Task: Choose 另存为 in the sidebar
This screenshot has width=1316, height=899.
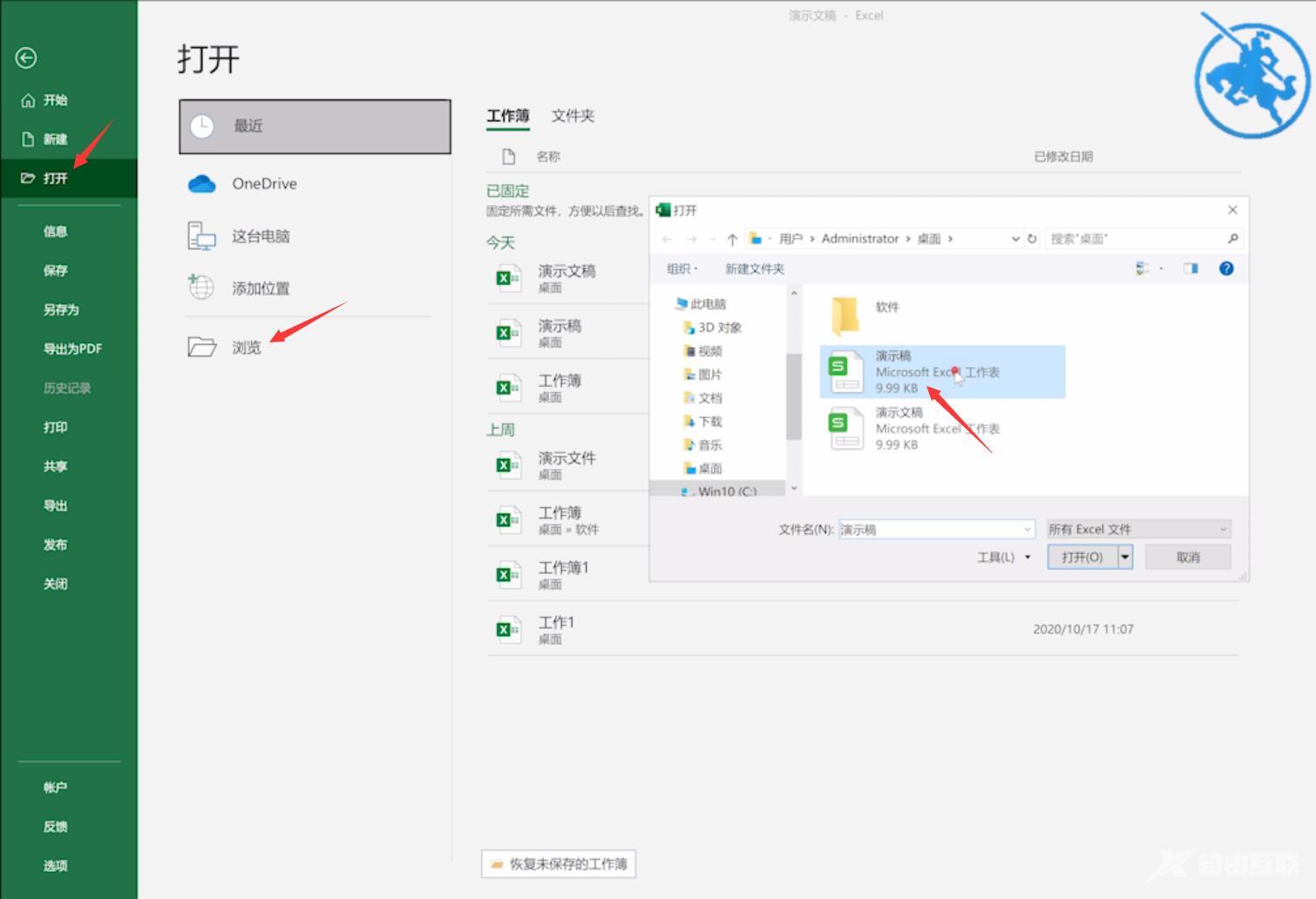Action: pos(61,310)
